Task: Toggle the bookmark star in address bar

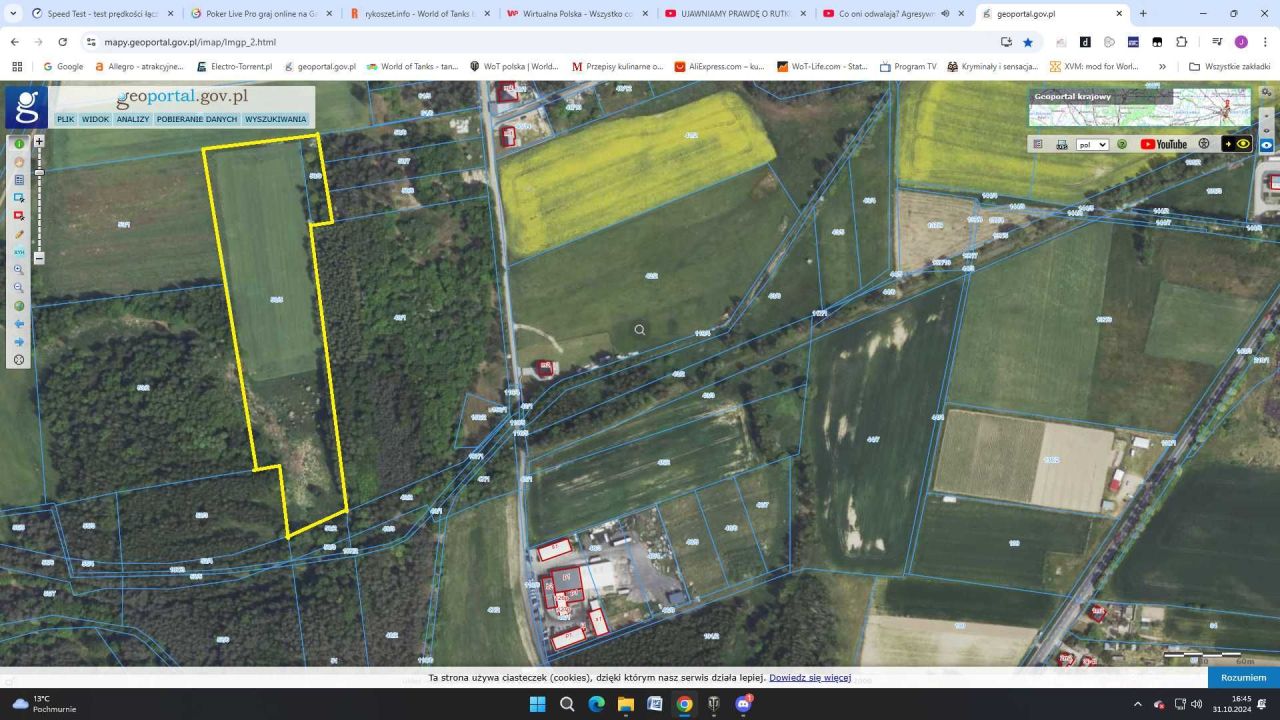Action: [x=1028, y=42]
